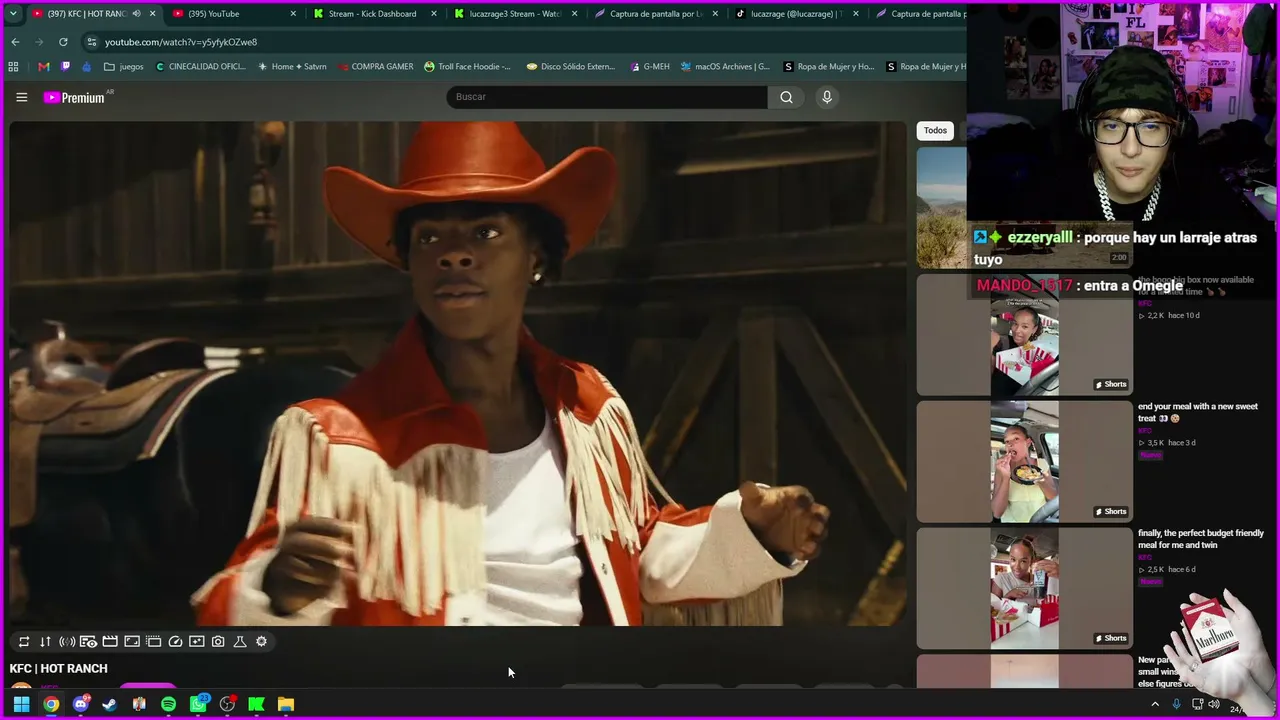Image resolution: width=1280 pixels, height=720 pixels.
Task: Open CINECALIDAD OFICI... bookmark
Action: pos(200,67)
